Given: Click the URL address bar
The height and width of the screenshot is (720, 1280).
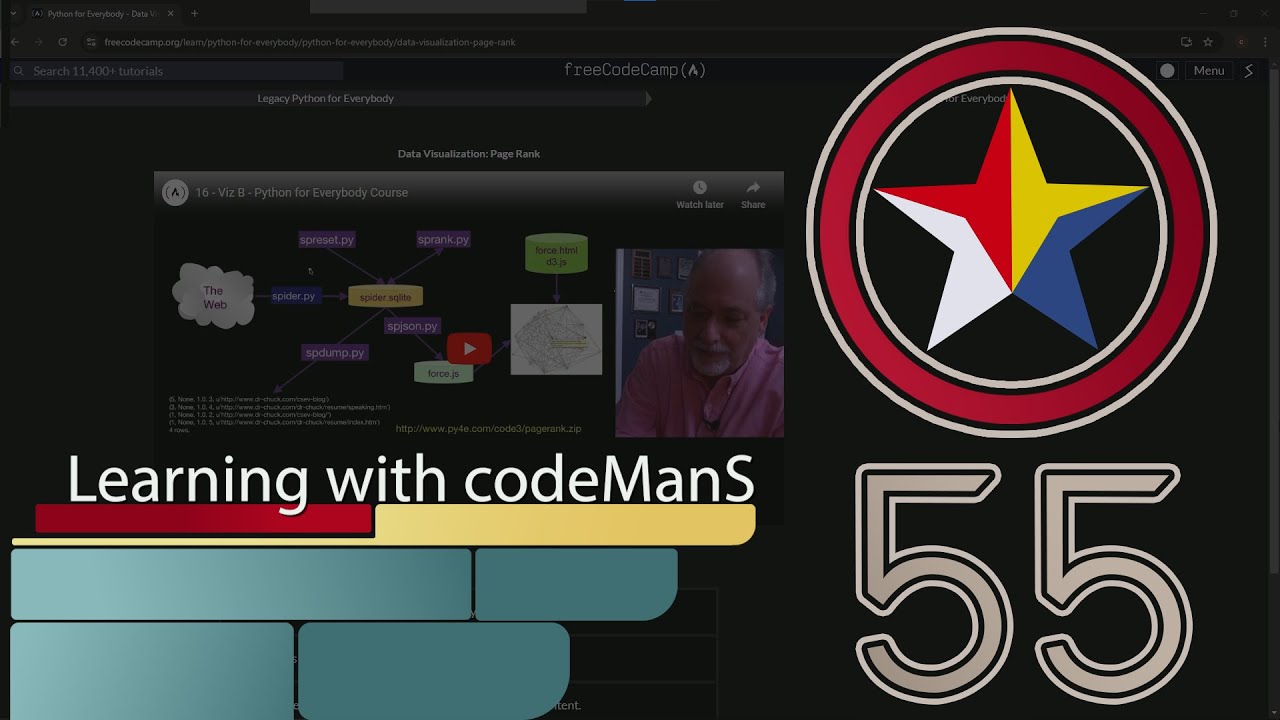Looking at the screenshot, I should [630, 42].
